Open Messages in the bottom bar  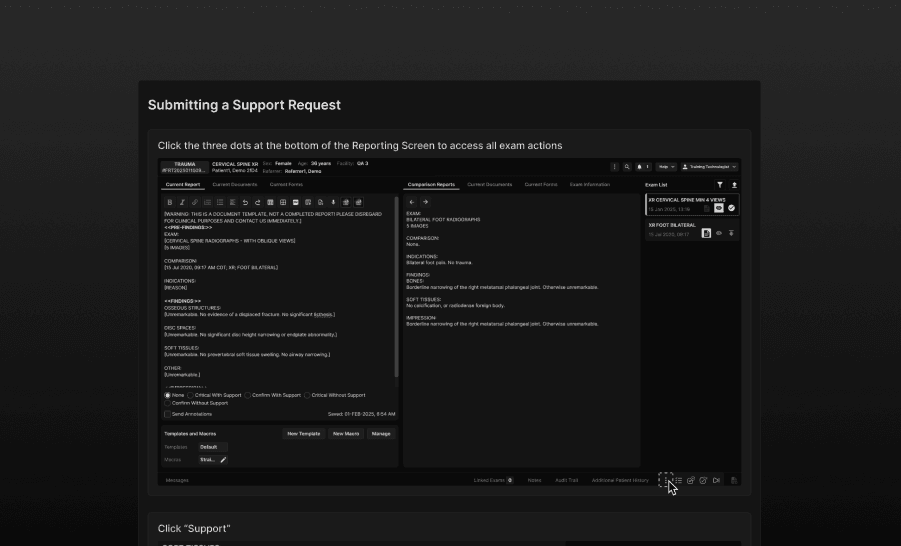click(177, 480)
